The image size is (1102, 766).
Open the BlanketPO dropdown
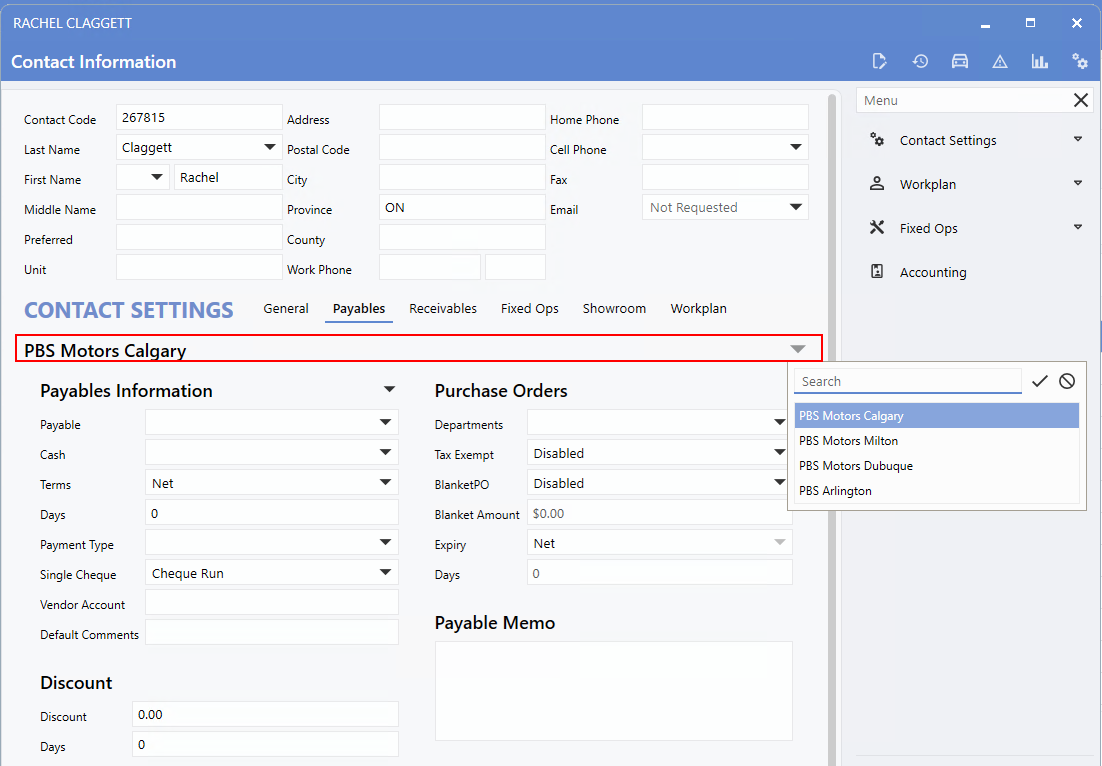(x=779, y=483)
